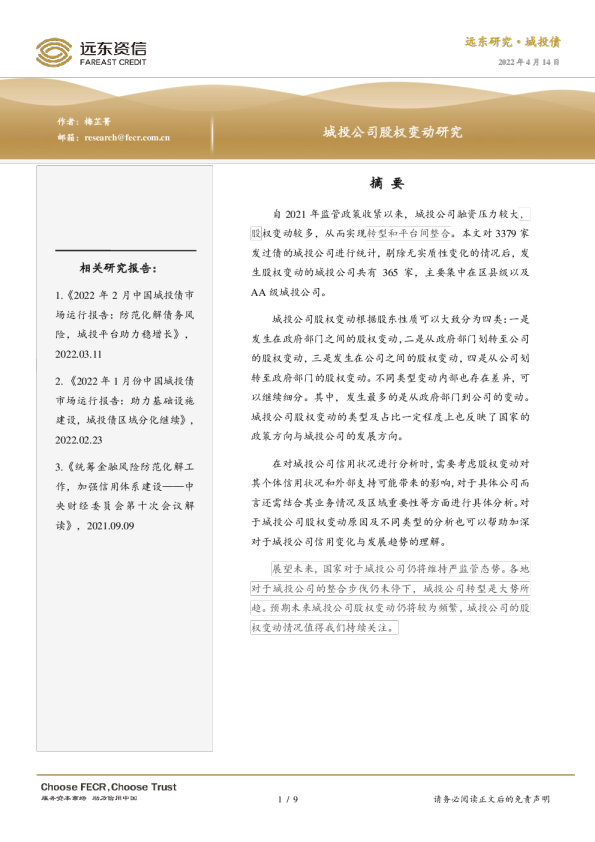Click the line AA级城投公司
The width and height of the screenshot is (595, 842).
tap(288, 293)
